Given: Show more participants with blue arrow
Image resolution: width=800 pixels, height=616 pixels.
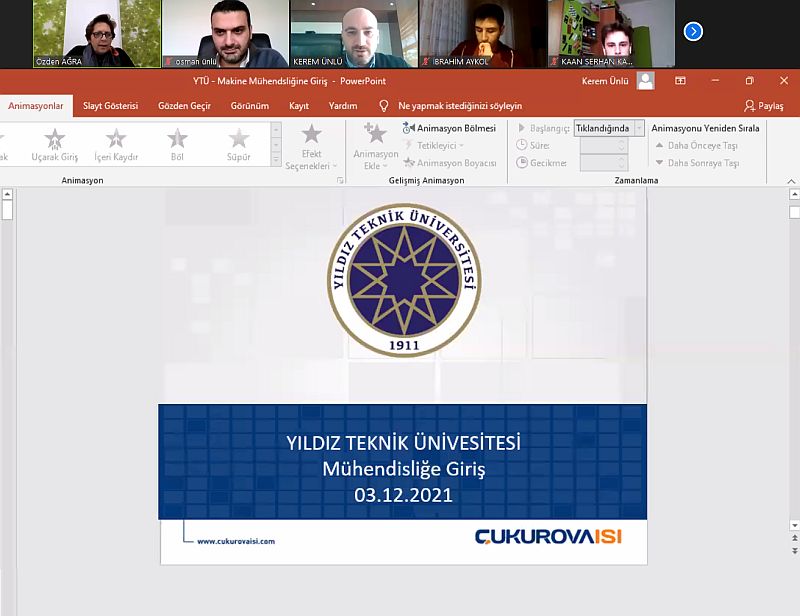Looking at the screenshot, I should (x=693, y=32).
